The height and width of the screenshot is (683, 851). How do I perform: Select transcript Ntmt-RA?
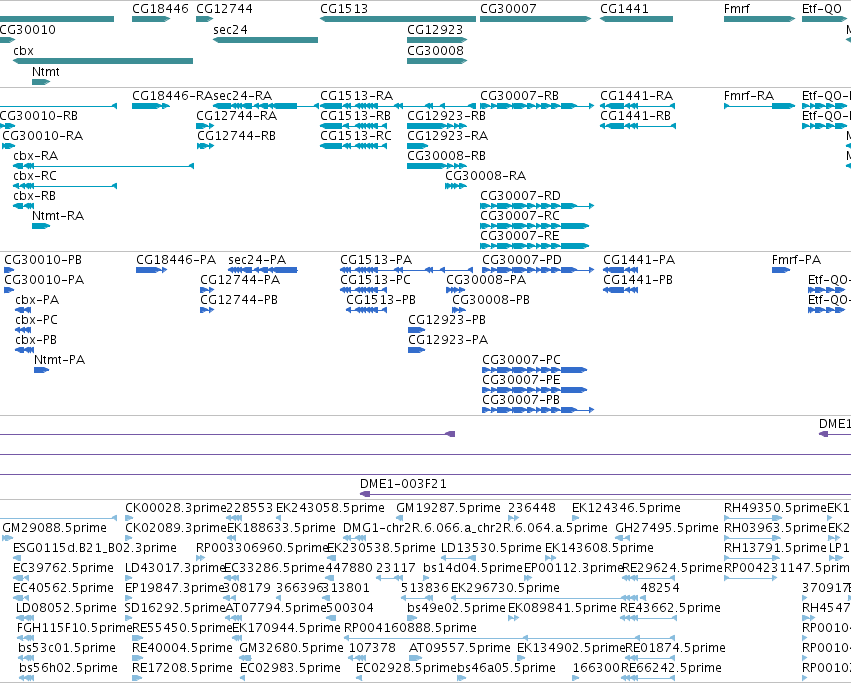[x=58, y=216]
